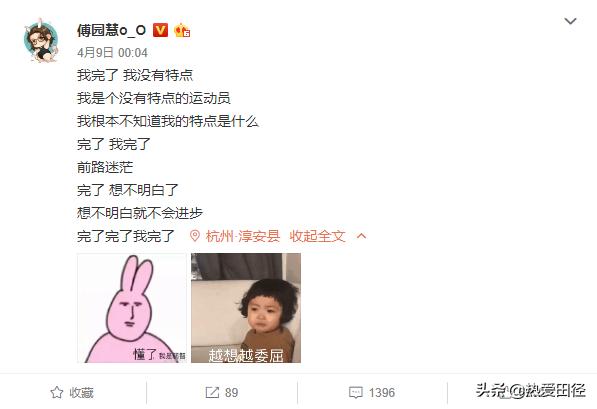The height and width of the screenshot is (409, 597).
Task: Click the 收藏 favorite label
Action: (81, 393)
